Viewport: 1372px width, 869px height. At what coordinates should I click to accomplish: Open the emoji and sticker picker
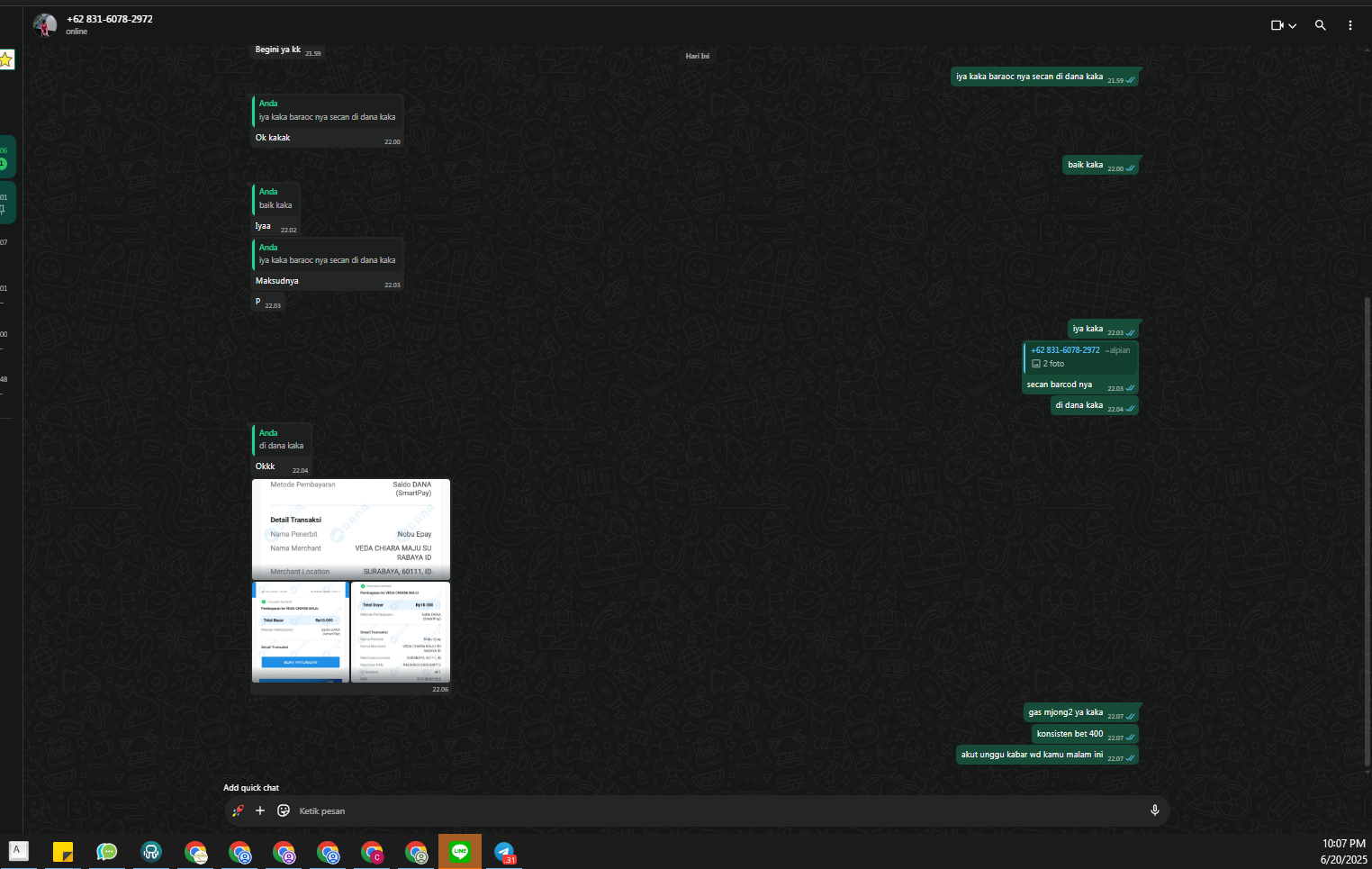284,810
